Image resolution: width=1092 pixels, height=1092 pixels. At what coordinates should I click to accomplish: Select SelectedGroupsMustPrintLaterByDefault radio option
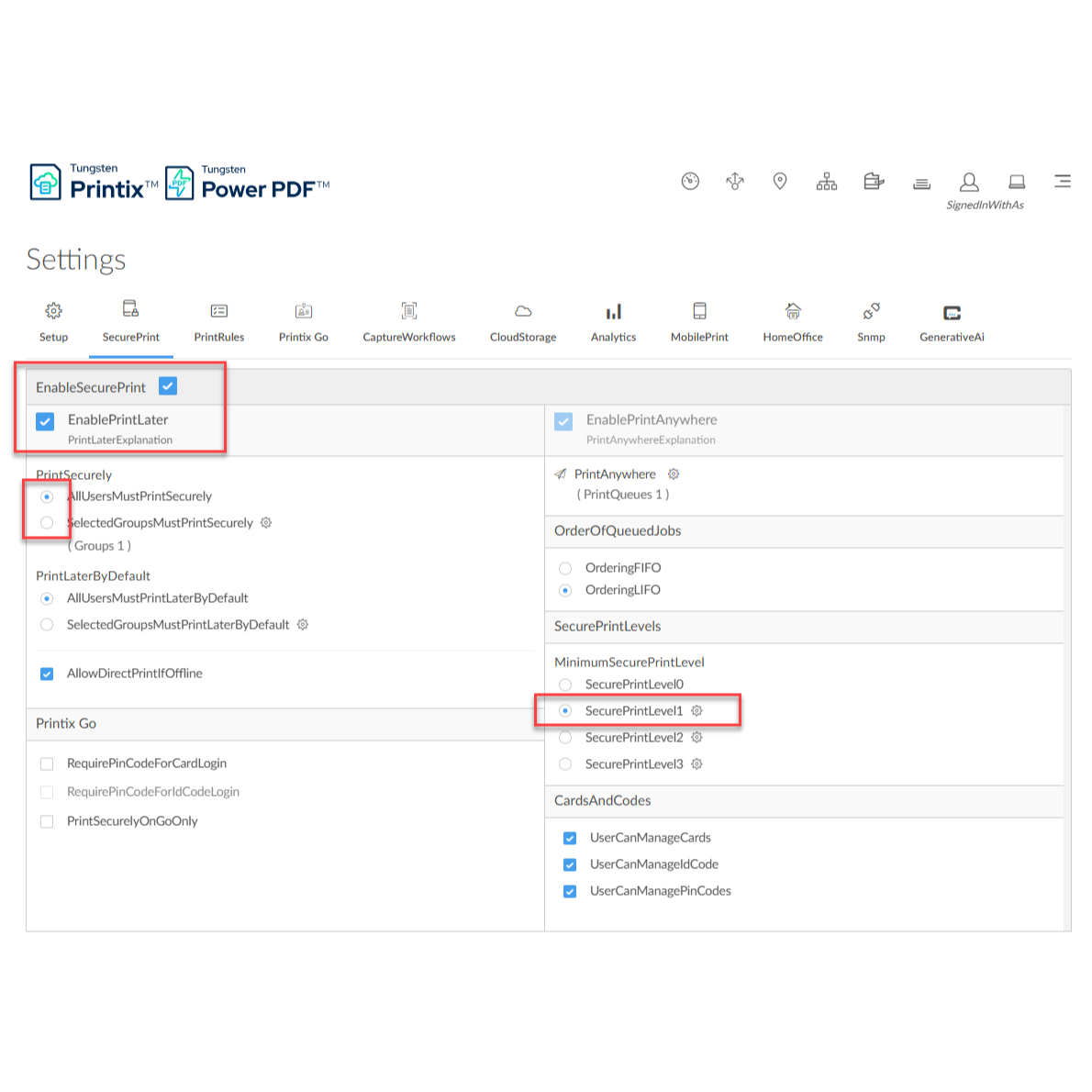pyautogui.click(x=47, y=625)
